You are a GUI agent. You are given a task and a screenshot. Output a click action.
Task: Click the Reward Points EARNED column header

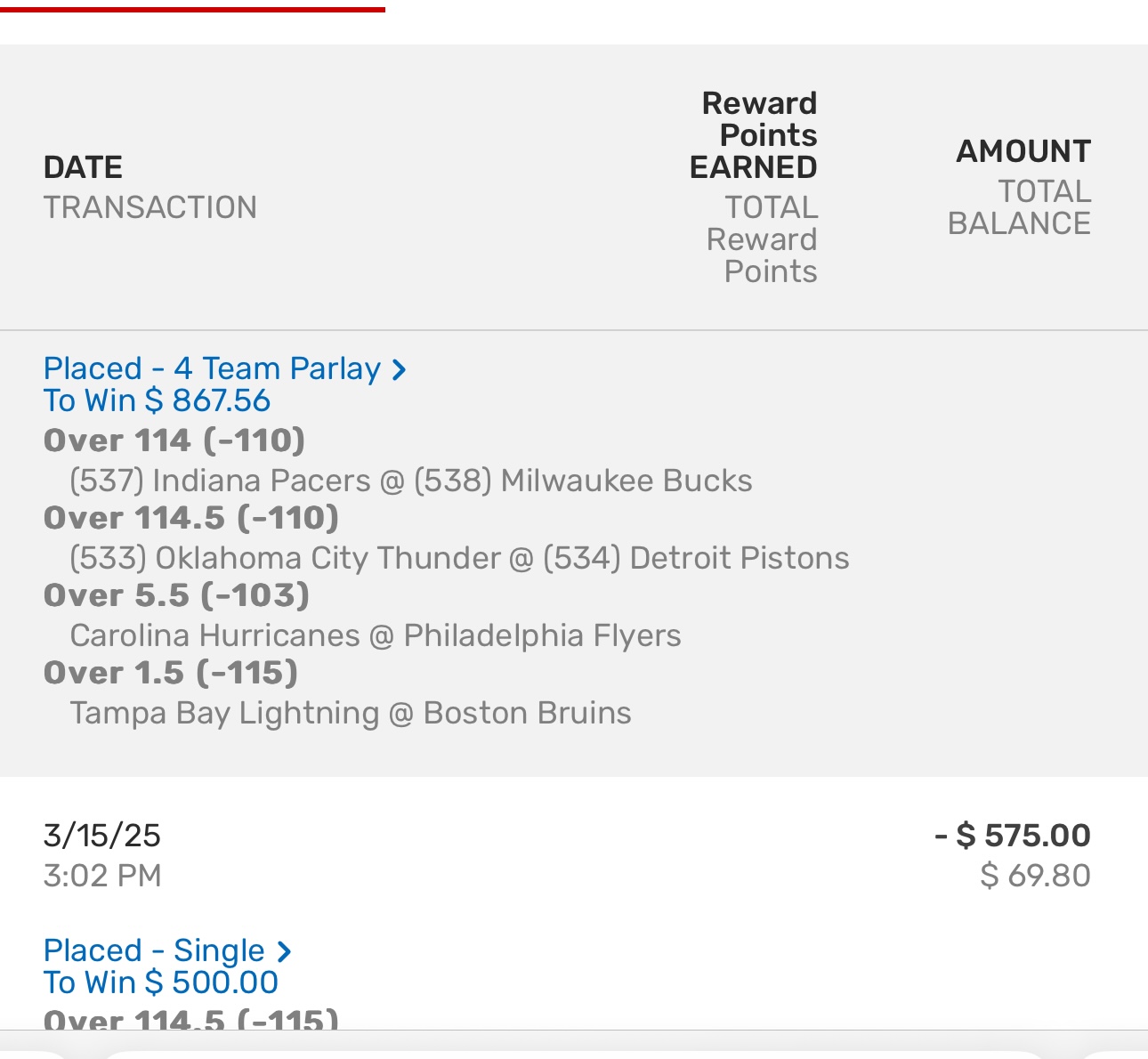click(756, 135)
